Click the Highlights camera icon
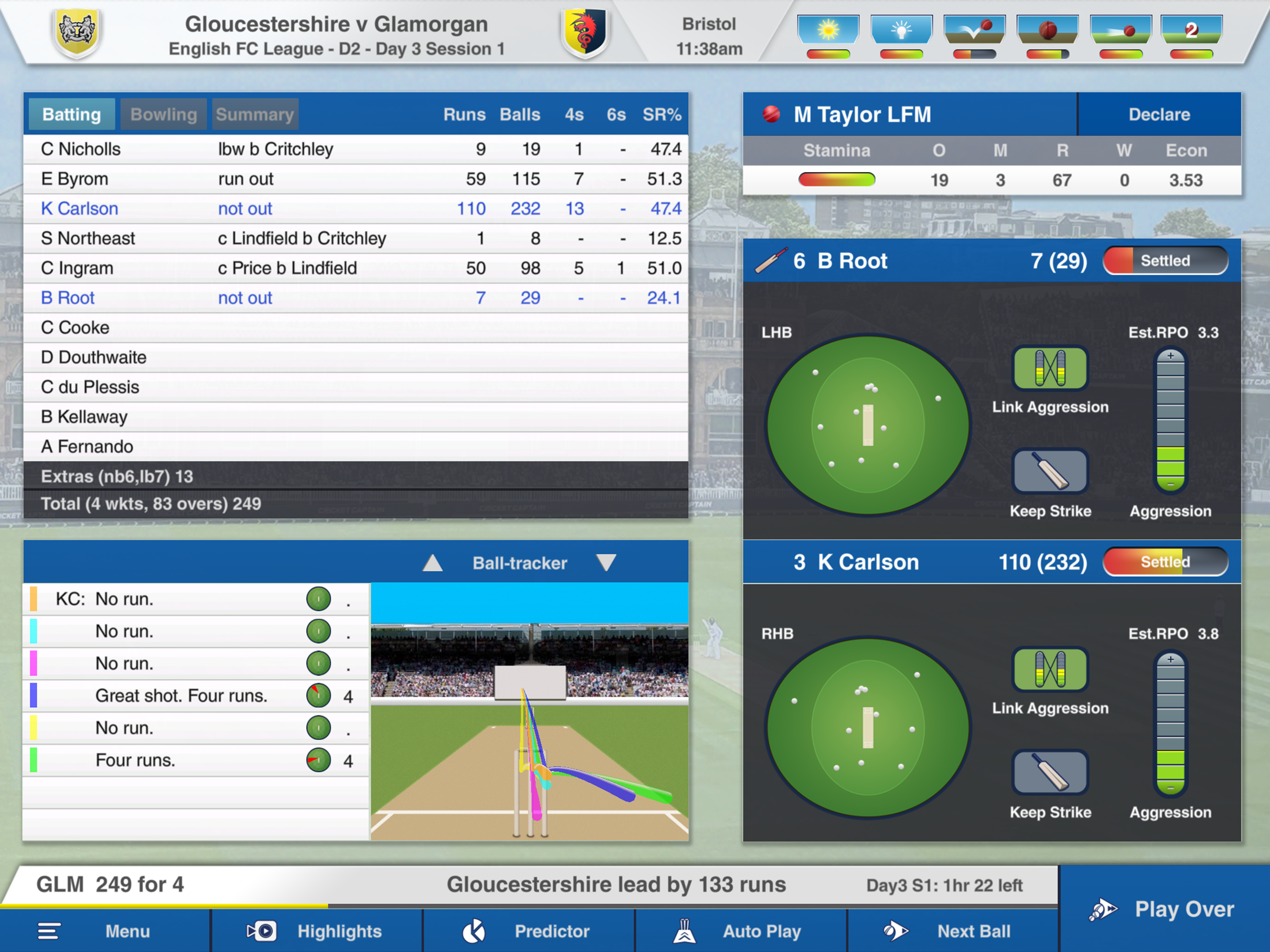The image size is (1270, 952). pos(262,931)
